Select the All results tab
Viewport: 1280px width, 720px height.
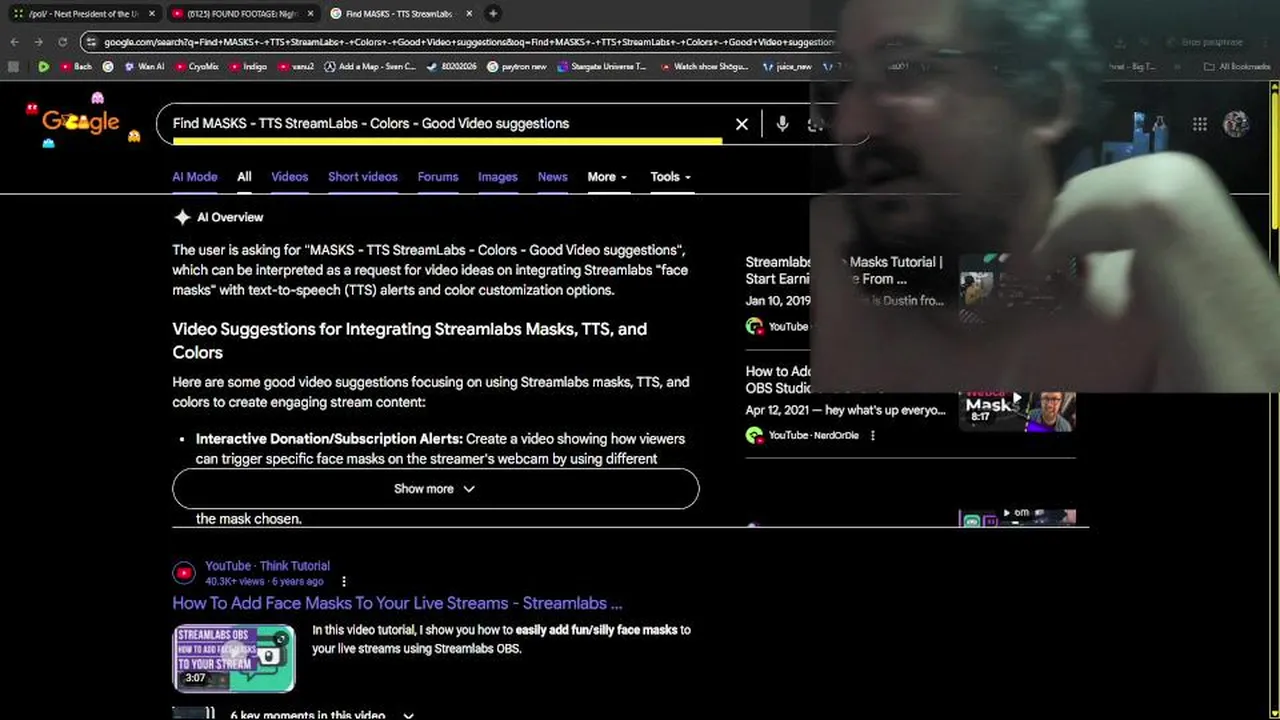(244, 177)
